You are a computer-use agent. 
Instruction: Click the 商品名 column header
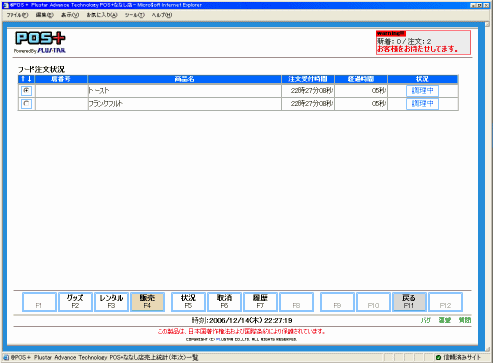coord(184,79)
